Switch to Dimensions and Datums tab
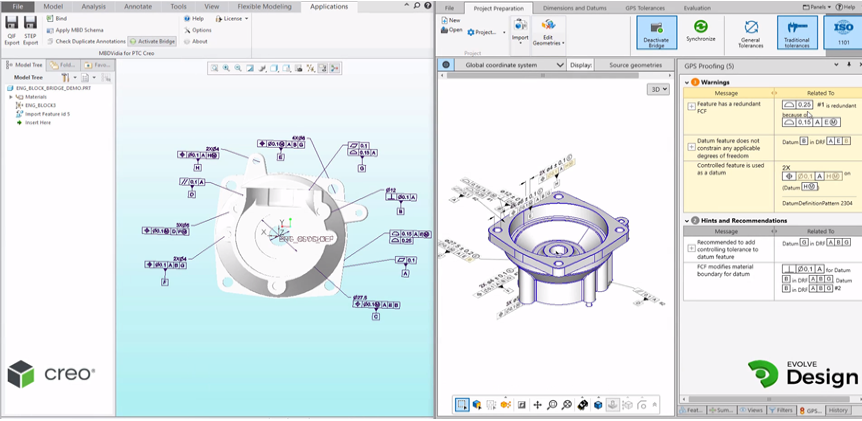The height and width of the screenshot is (421, 862). [x=574, y=8]
